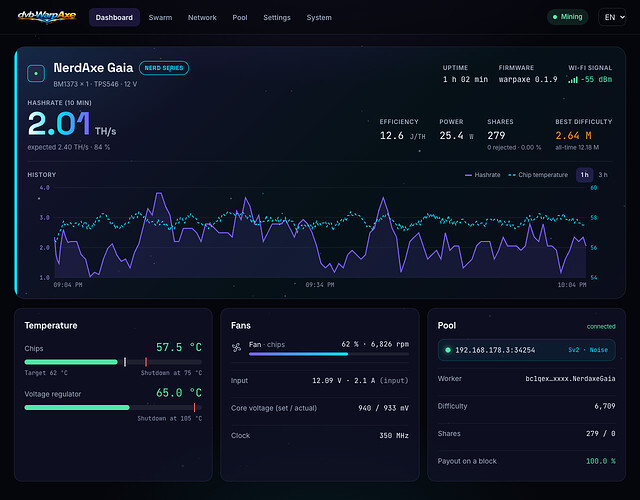Click the 100.0 % payout on a block value
Viewport: 640px width, 500px height.
click(x=600, y=461)
